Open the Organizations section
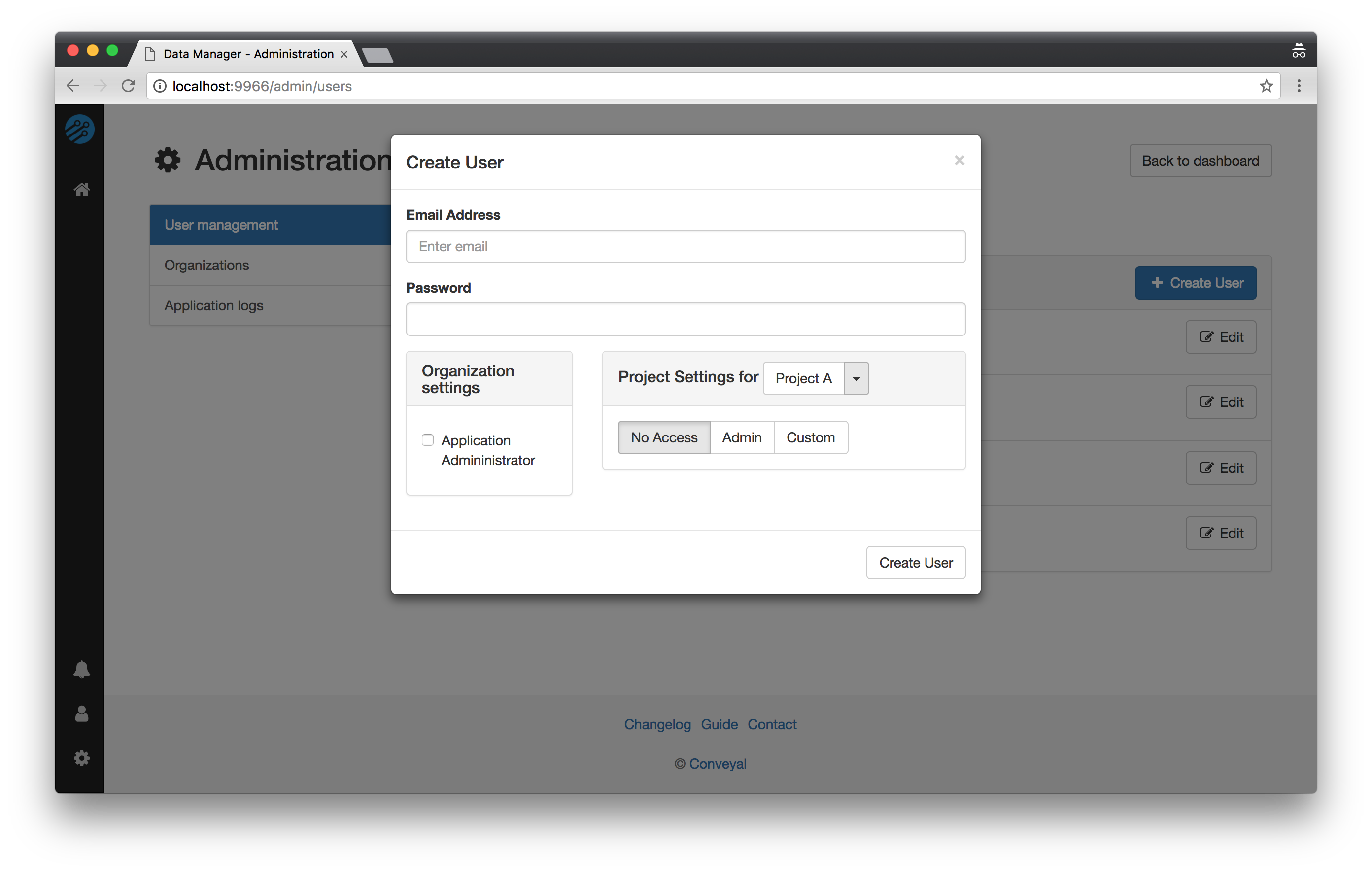Screen dimensions: 1372x872 point(271,266)
